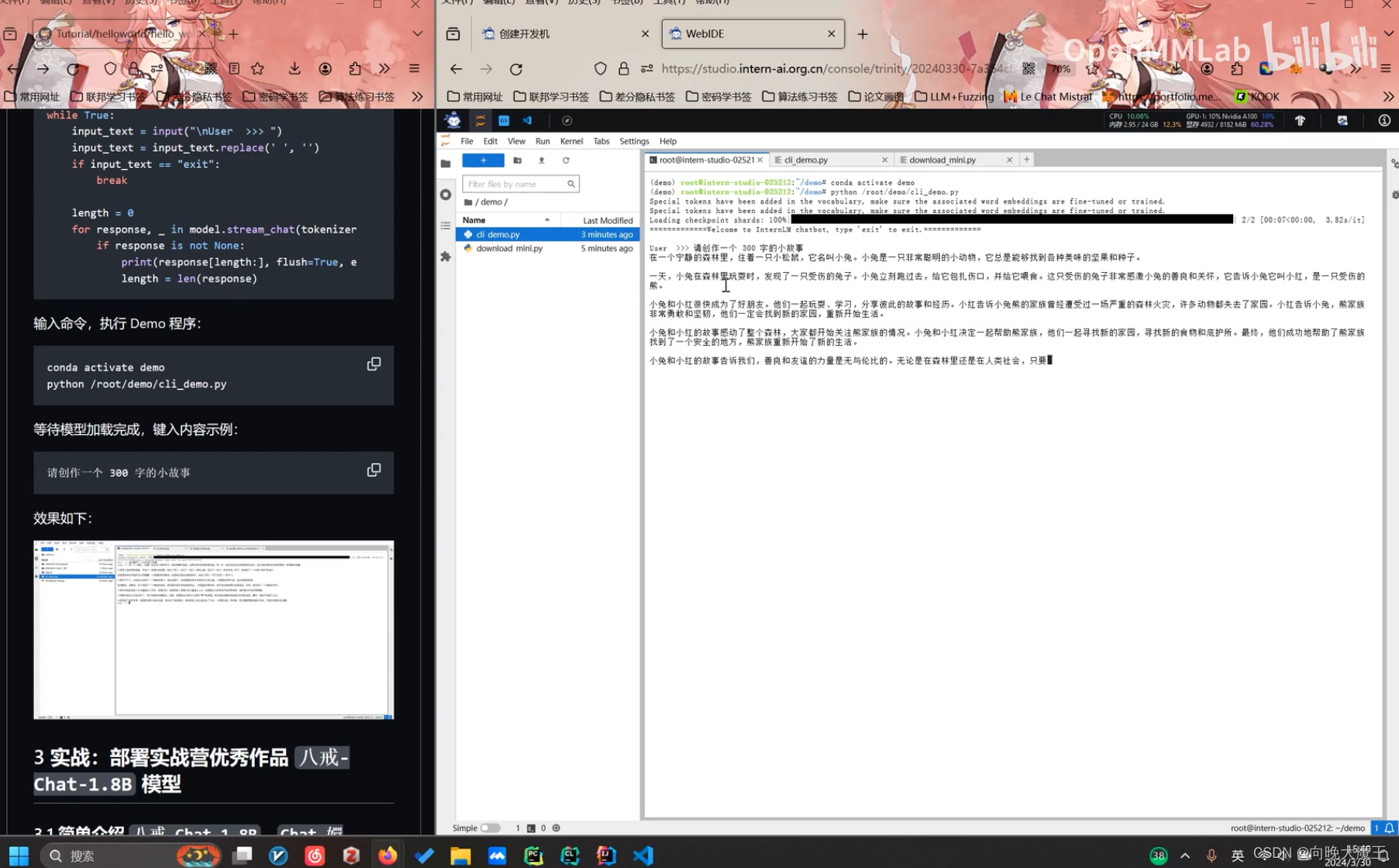1399x868 pixels.
Task: Open the JupyterLab View menu
Action: 516,141
